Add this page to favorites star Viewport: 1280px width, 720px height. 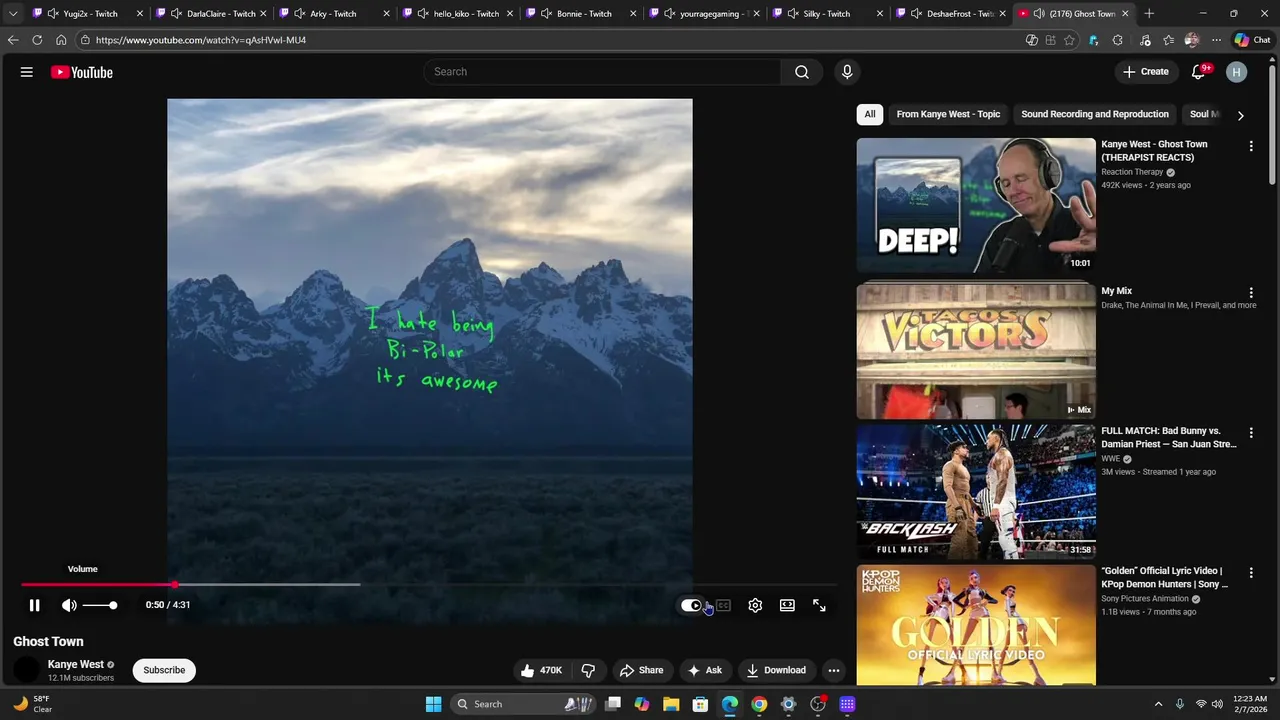click(x=1069, y=40)
